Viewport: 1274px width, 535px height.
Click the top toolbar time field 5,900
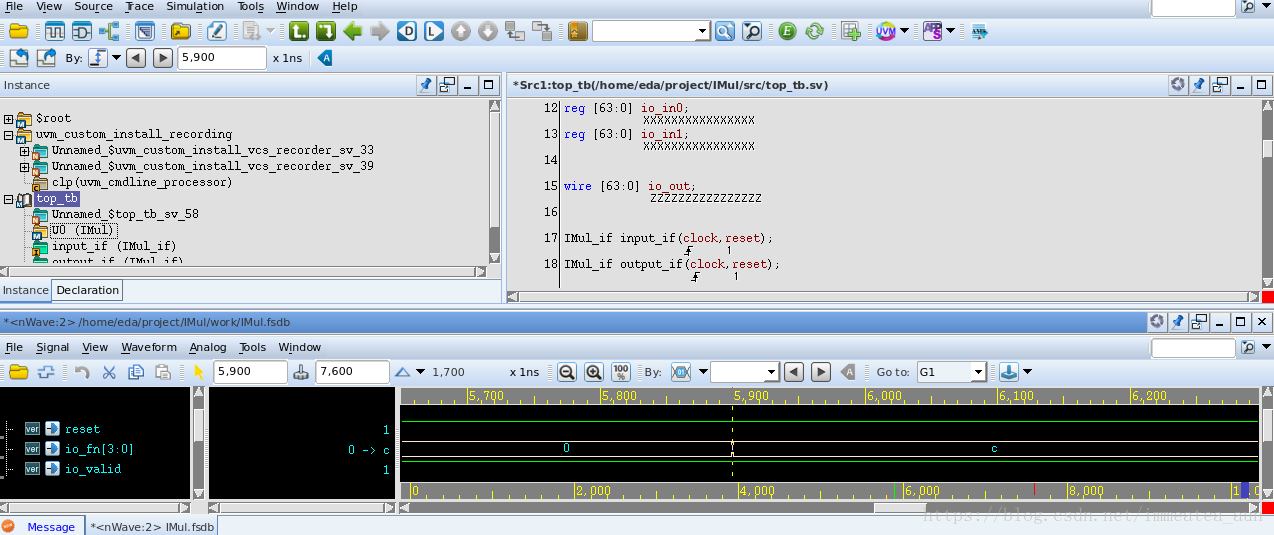tap(222, 58)
